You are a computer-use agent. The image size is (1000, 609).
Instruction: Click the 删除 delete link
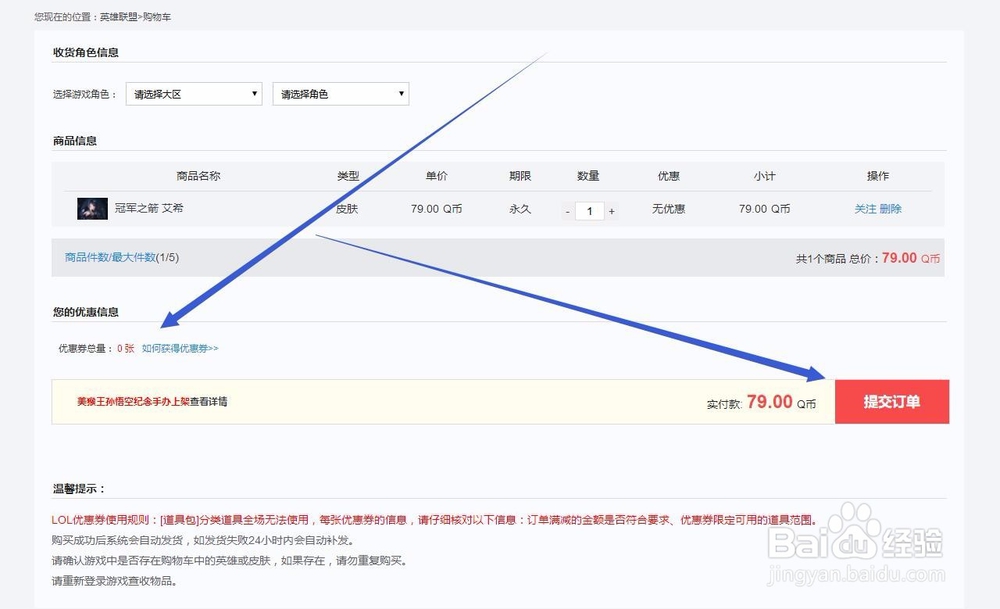pos(890,209)
